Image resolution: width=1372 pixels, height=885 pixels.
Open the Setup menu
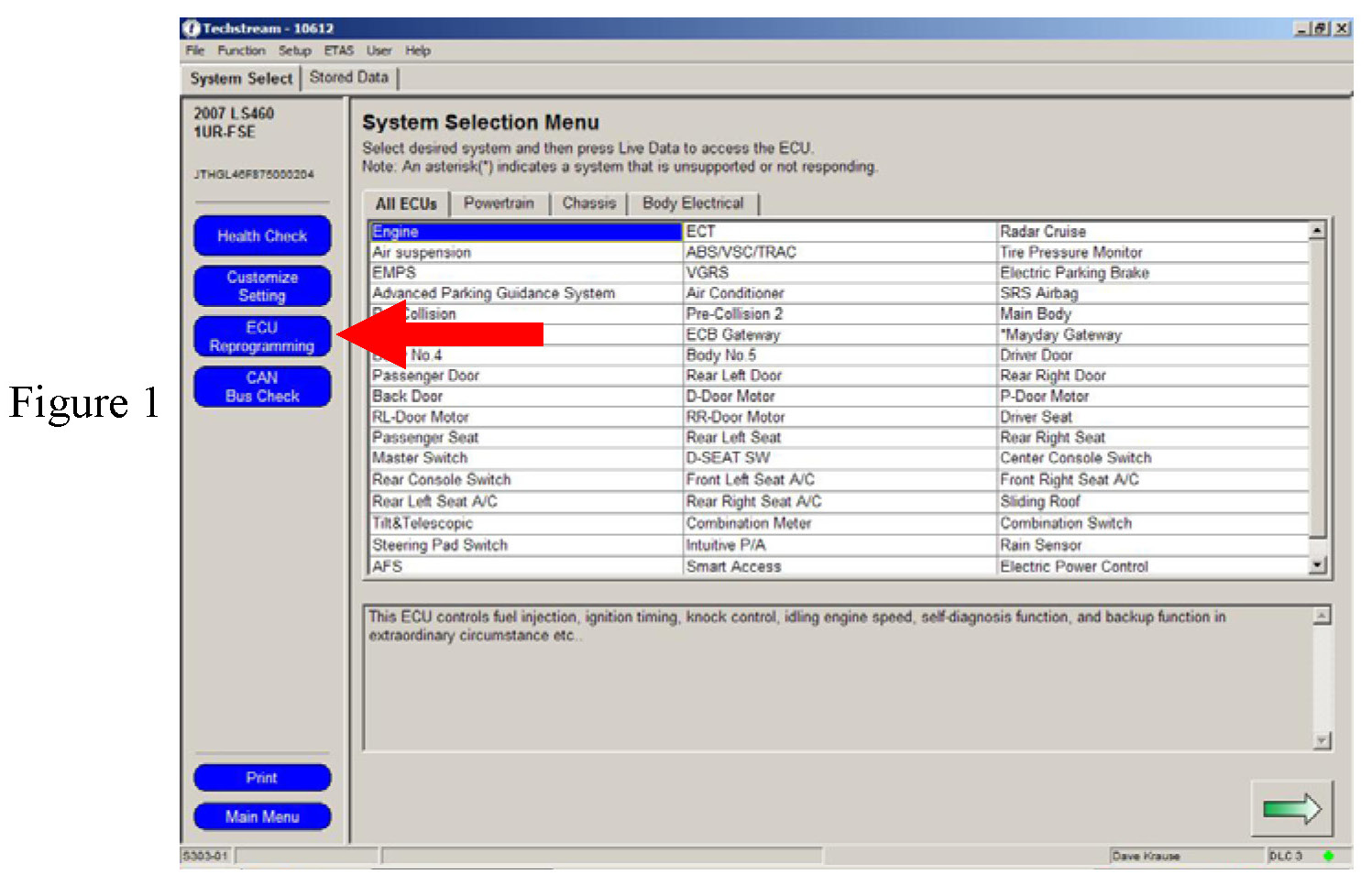(294, 51)
